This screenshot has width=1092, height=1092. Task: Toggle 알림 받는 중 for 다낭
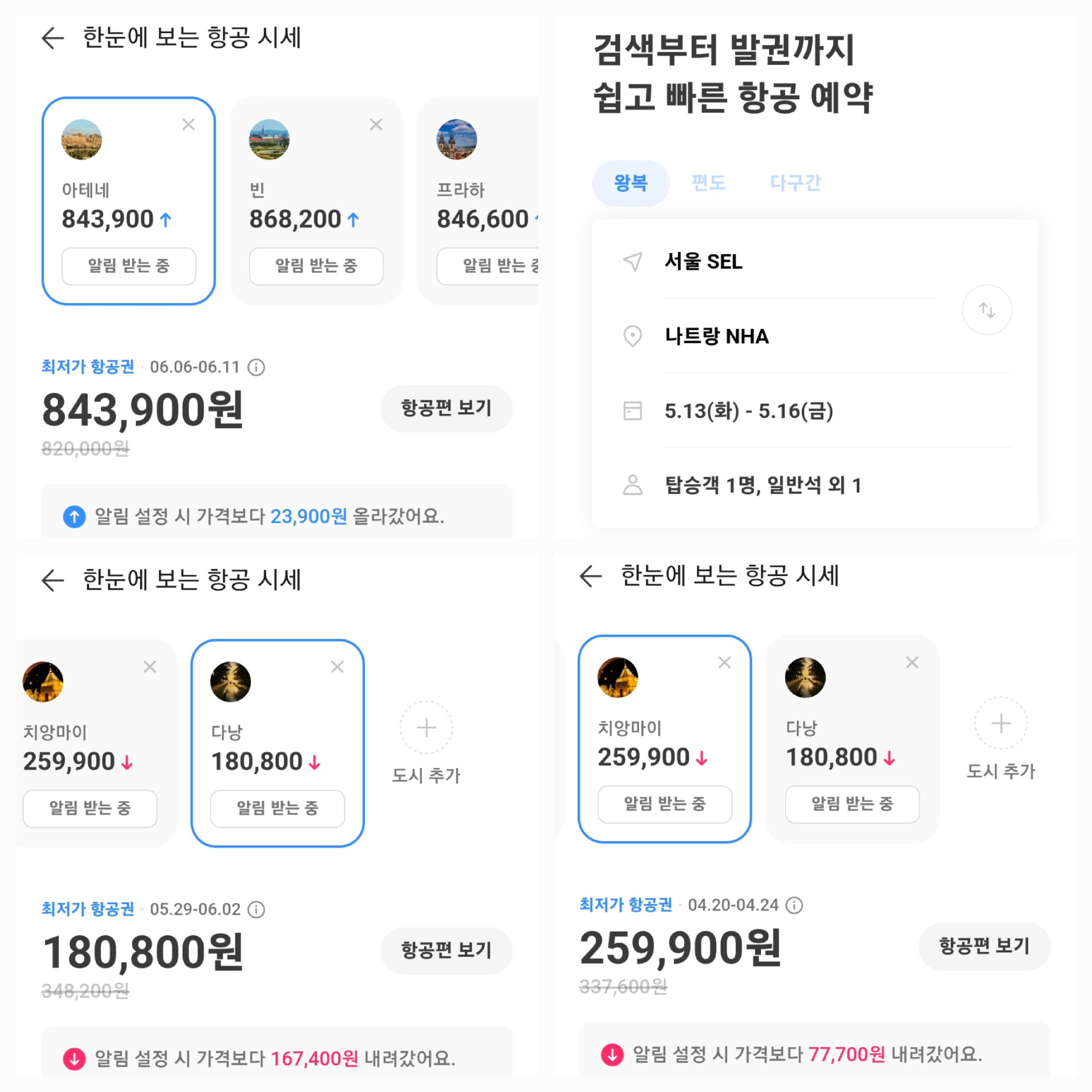(x=277, y=808)
